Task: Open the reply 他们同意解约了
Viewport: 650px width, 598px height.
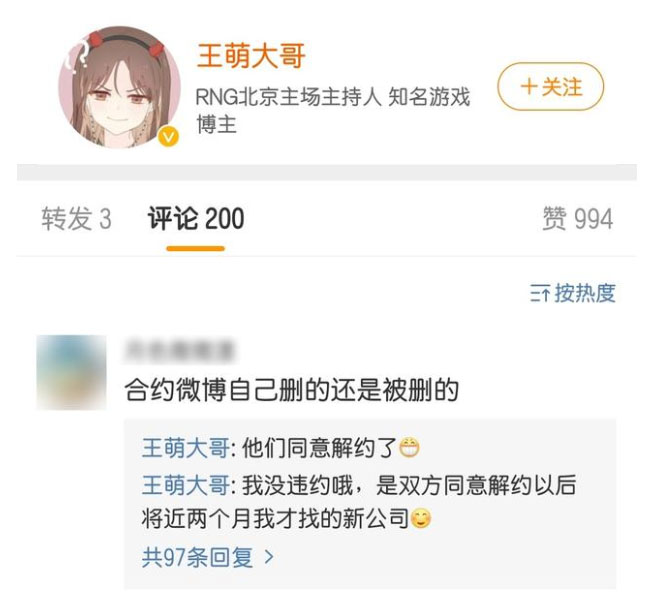Action: pos(319,448)
